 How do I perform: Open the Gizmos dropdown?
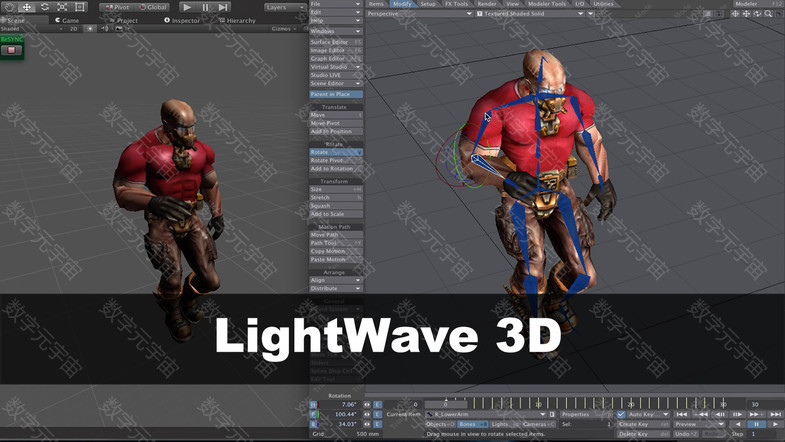284,29
